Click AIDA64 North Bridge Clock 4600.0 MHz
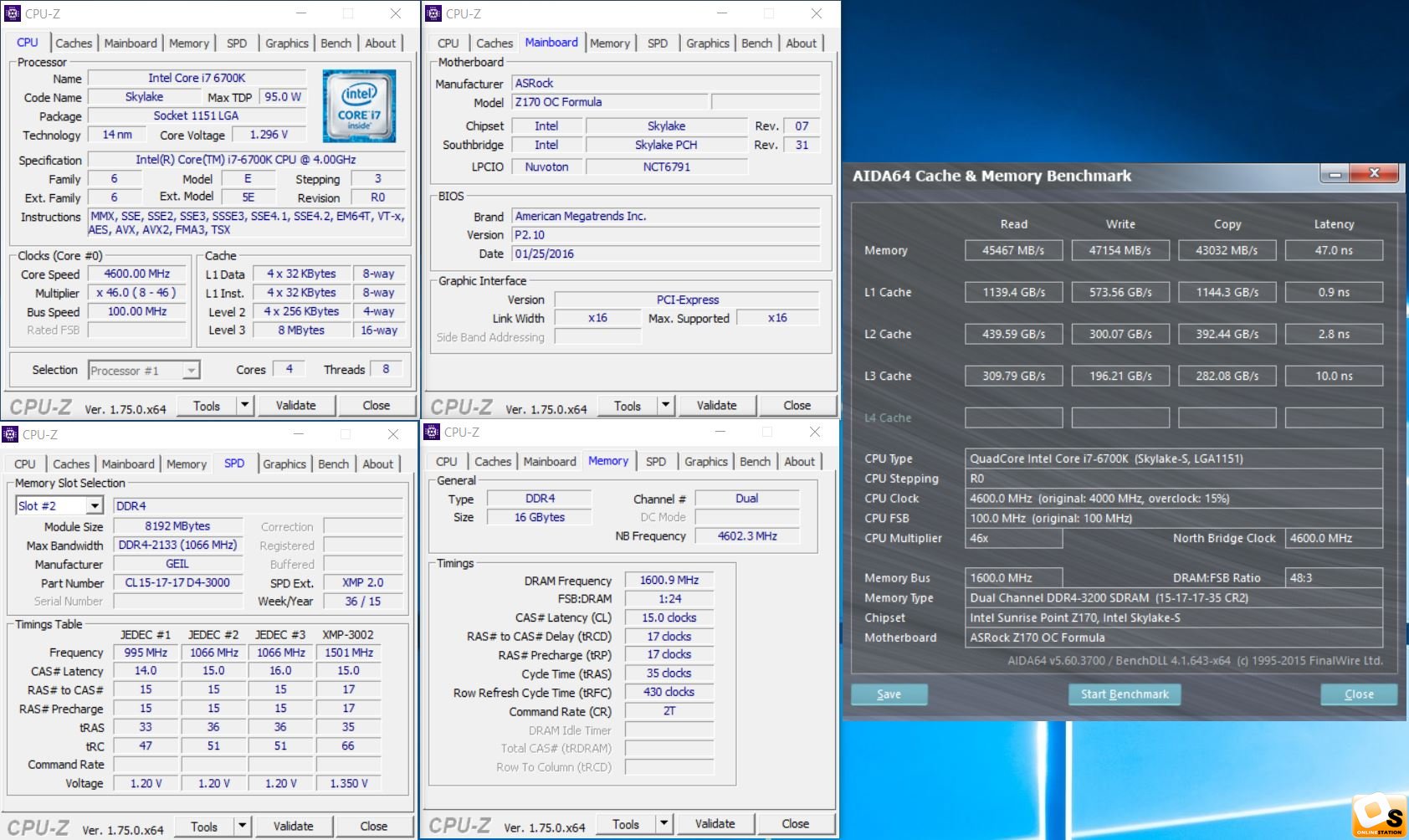Screen dimensions: 1409x840 (1334, 538)
